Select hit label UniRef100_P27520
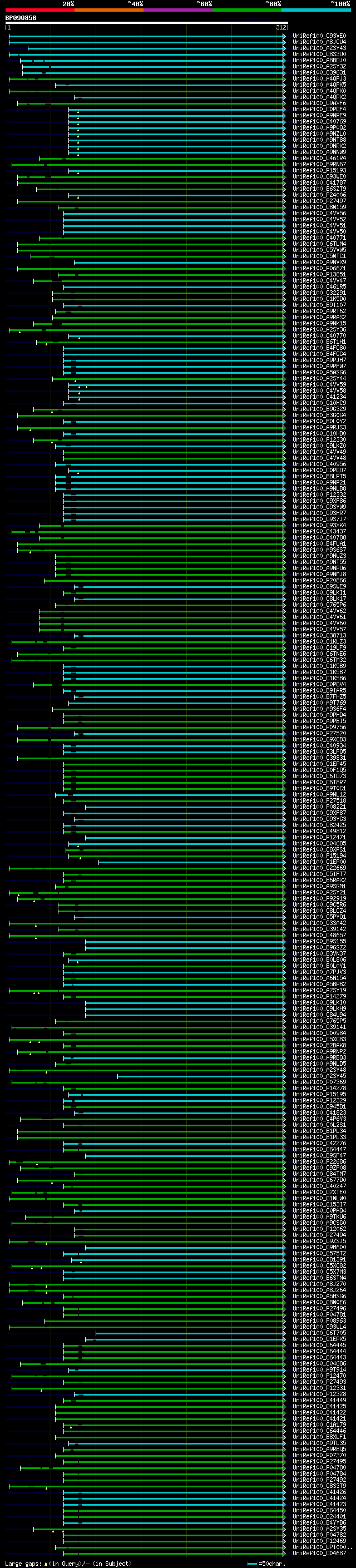Image resolution: width=356 pixels, height=1568 pixels. pyautogui.click(x=319, y=734)
